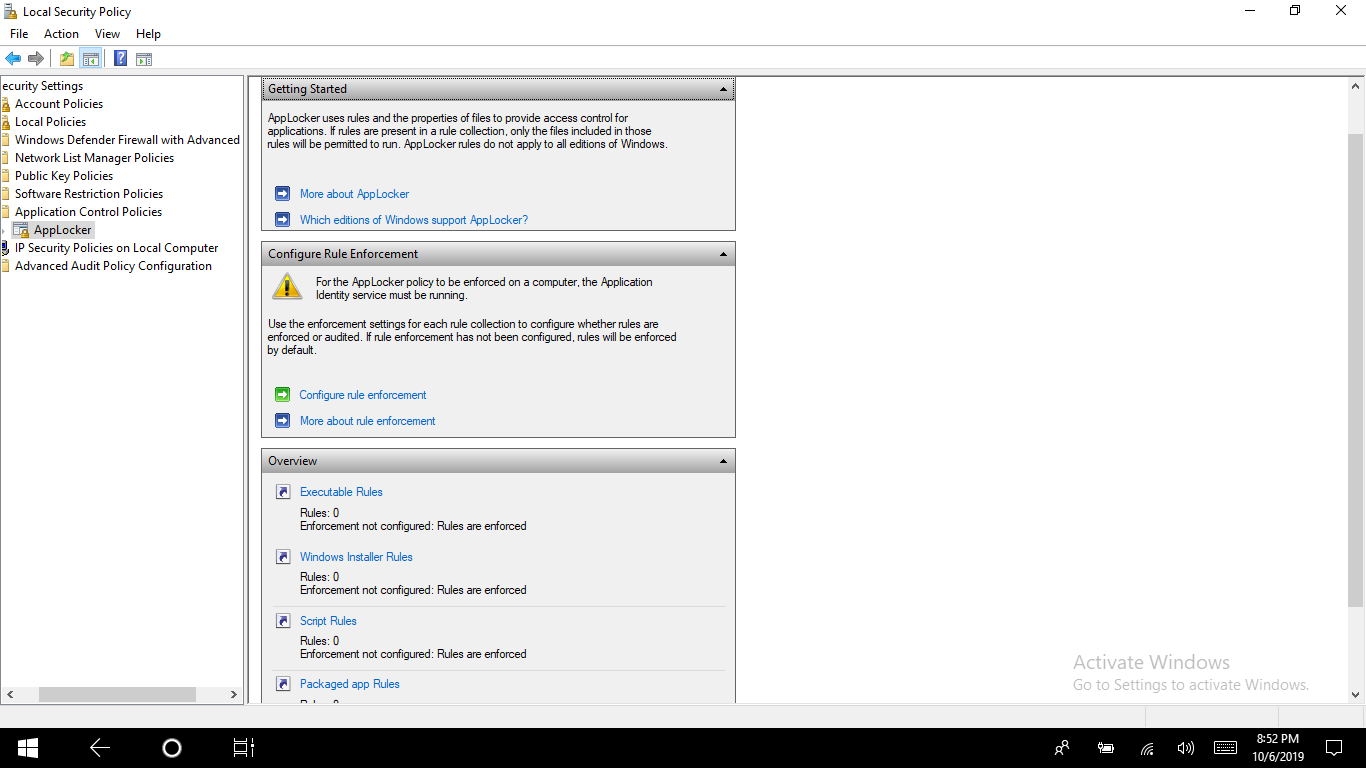The image size is (1366, 768).
Task: Click the tree pane scroll right arrow
Action: (x=234, y=694)
